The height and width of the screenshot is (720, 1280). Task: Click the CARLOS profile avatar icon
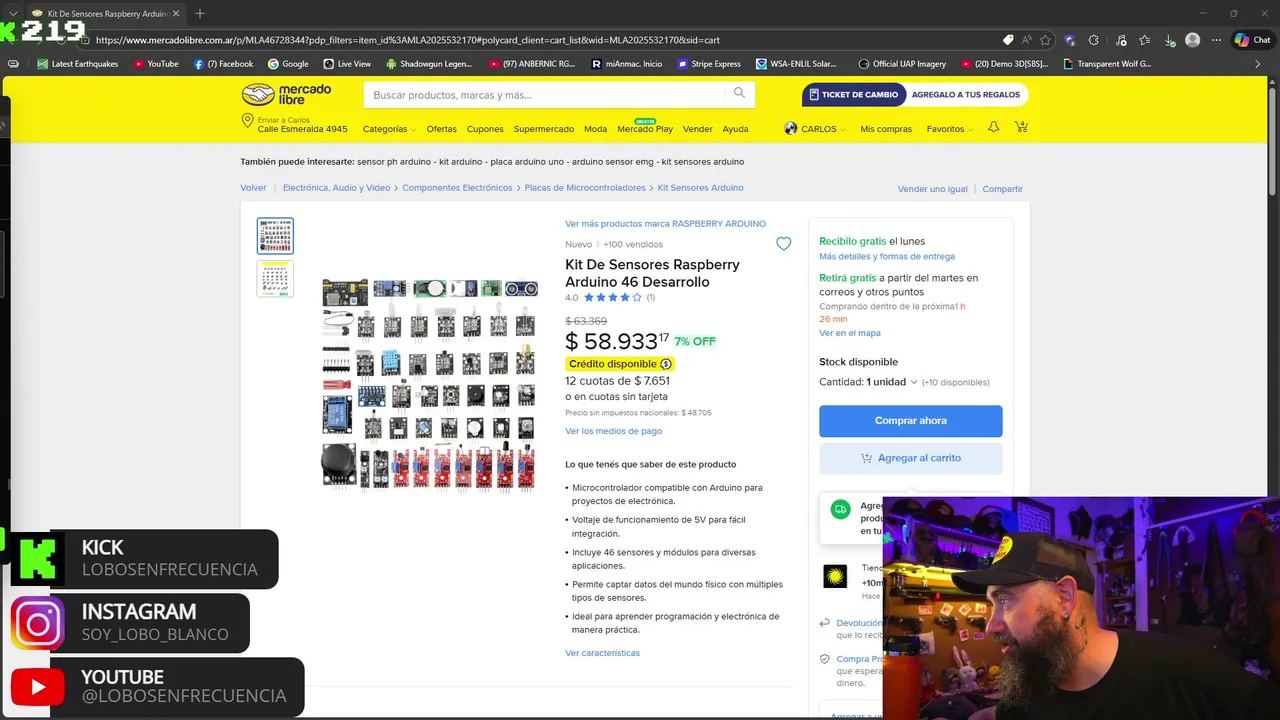pos(791,128)
